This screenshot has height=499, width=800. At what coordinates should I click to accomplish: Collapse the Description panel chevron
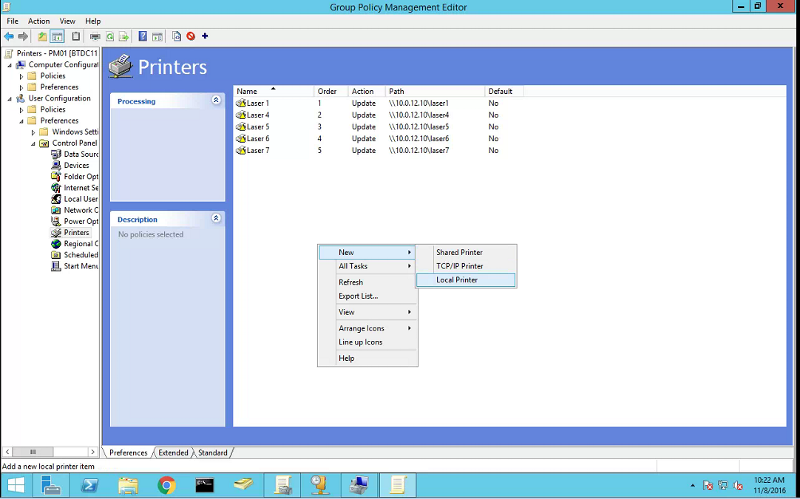coord(216,218)
